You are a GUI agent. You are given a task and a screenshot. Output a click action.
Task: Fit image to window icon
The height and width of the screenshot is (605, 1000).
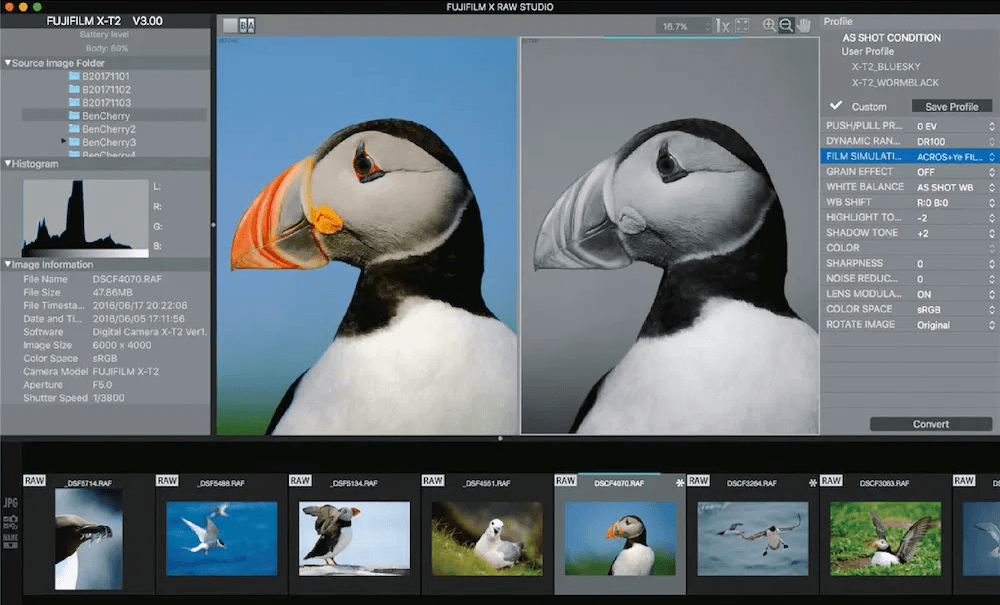pos(742,26)
